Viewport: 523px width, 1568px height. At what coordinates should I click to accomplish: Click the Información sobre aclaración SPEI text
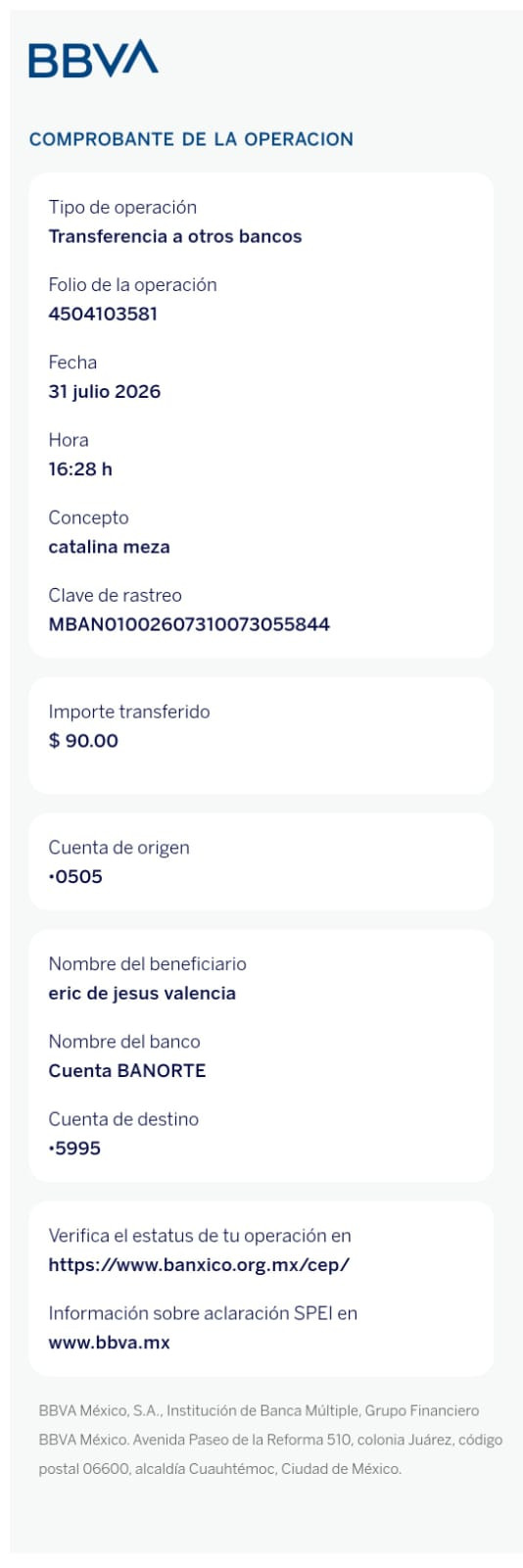coord(203,1313)
